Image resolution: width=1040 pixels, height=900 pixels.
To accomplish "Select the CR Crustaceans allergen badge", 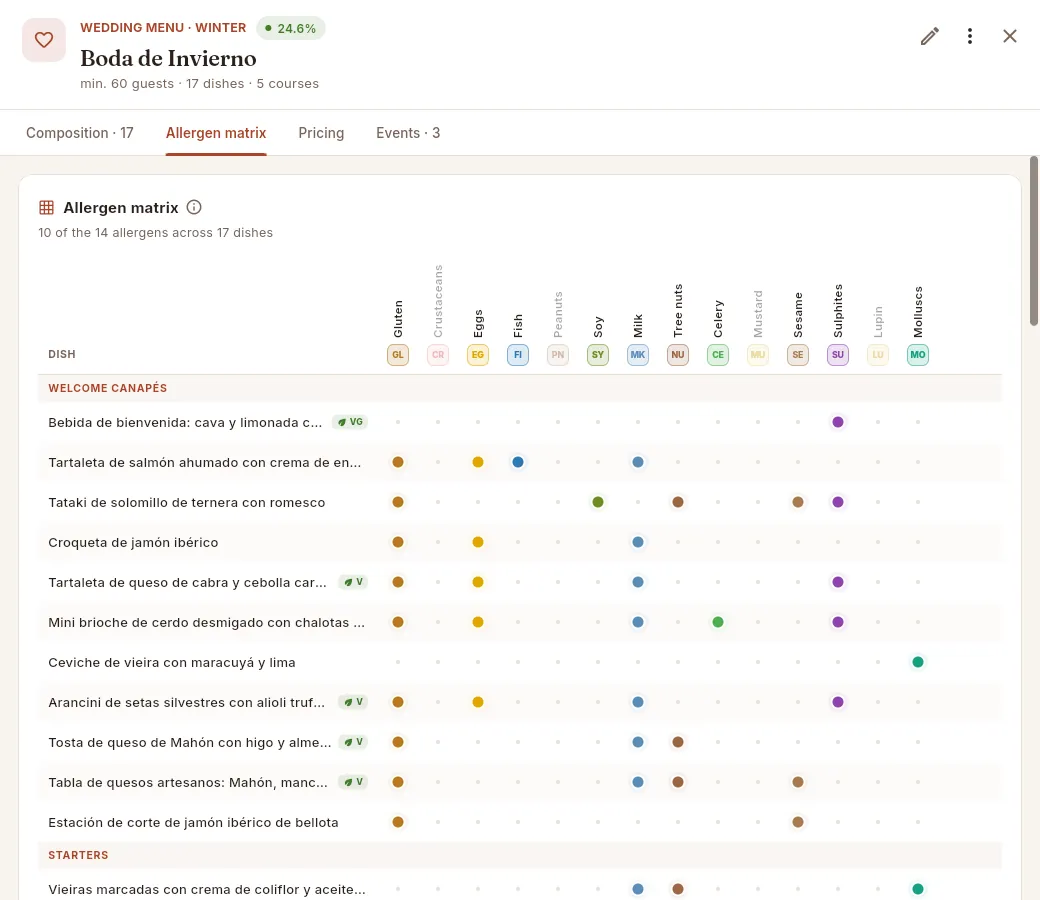I will pos(438,355).
